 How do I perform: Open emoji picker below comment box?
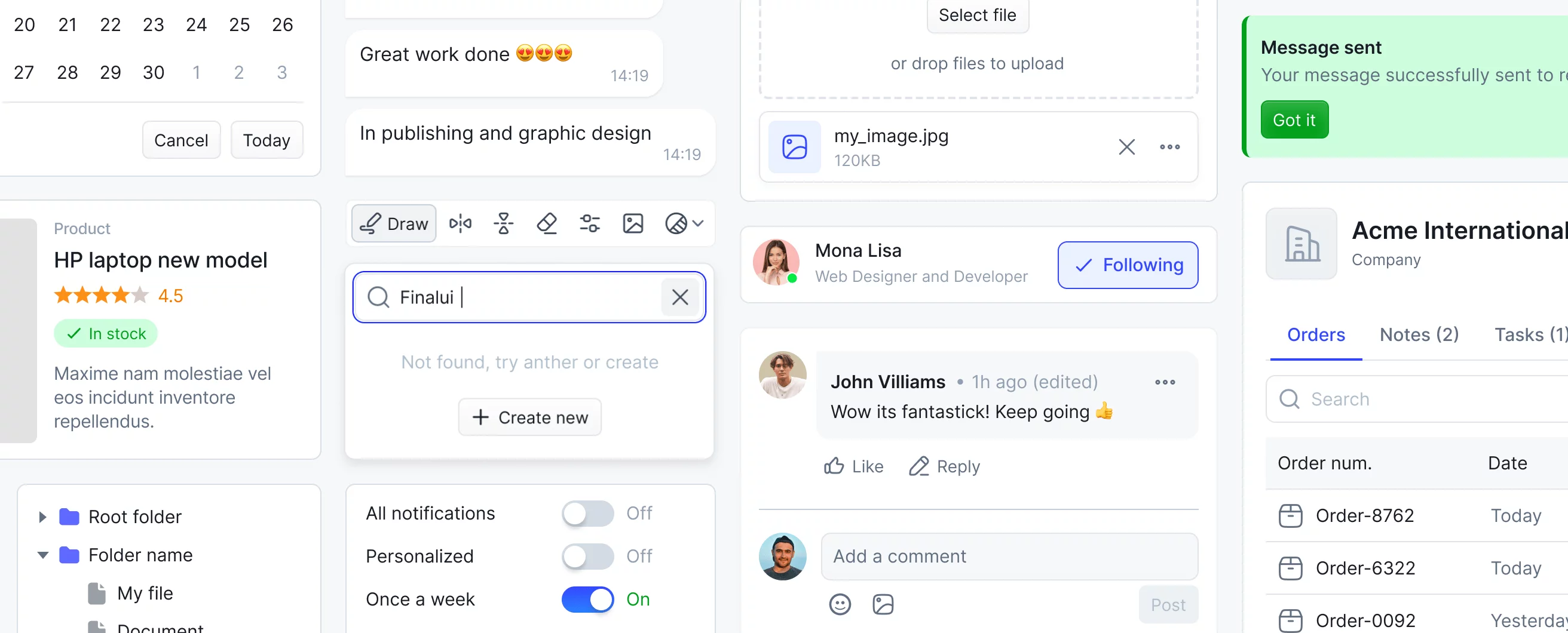pos(840,604)
